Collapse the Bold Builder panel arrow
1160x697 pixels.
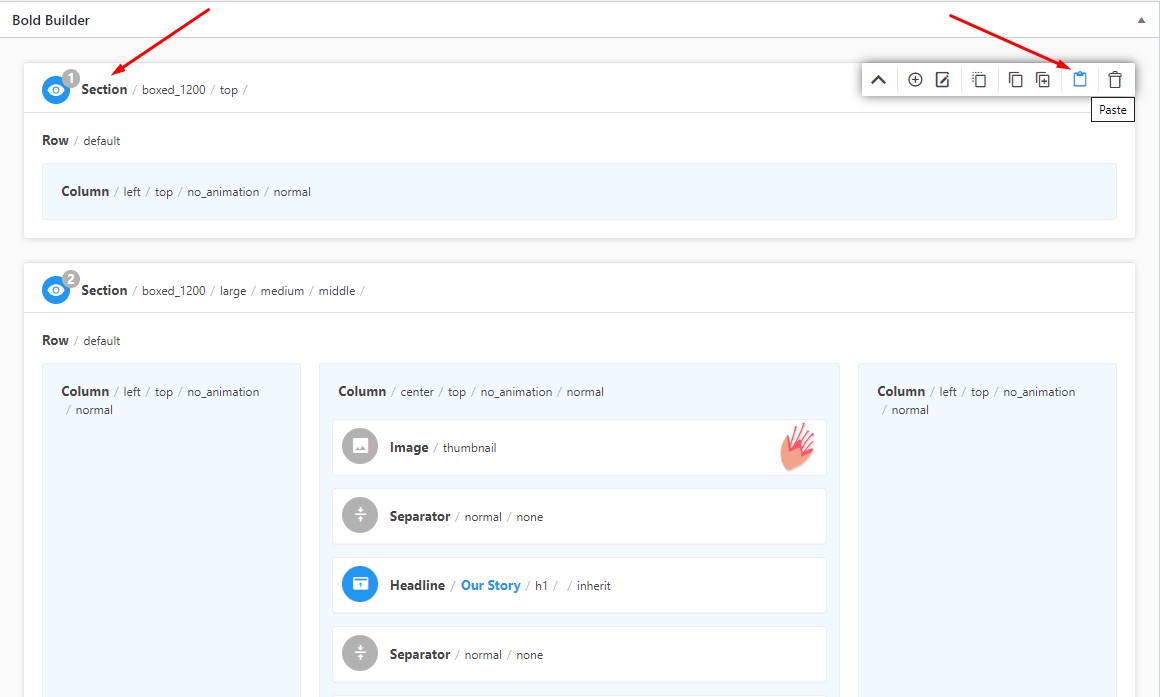pyautogui.click(x=1142, y=21)
